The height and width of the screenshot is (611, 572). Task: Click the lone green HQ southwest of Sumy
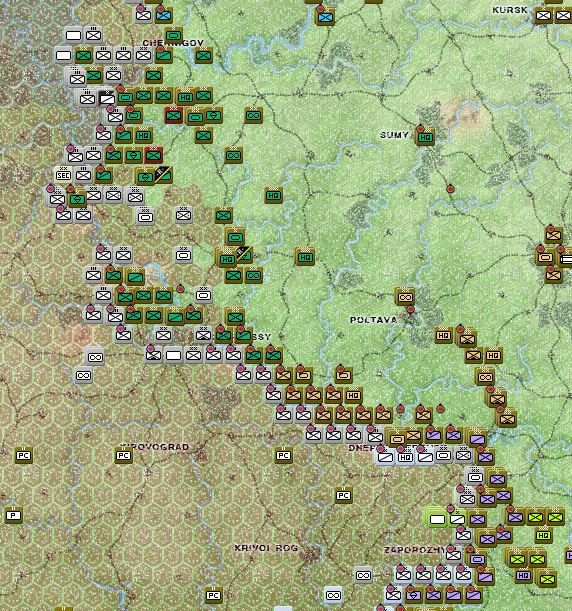(x=274, y=195)
